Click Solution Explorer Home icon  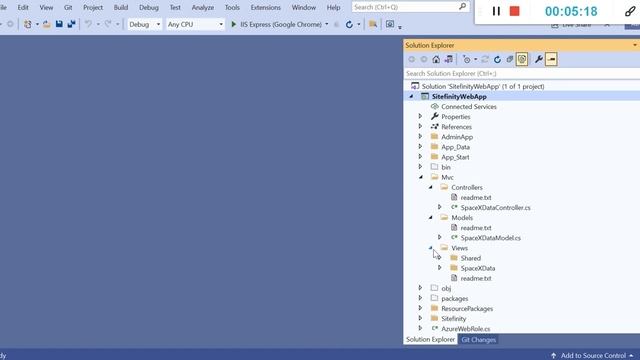coord(436,59)
